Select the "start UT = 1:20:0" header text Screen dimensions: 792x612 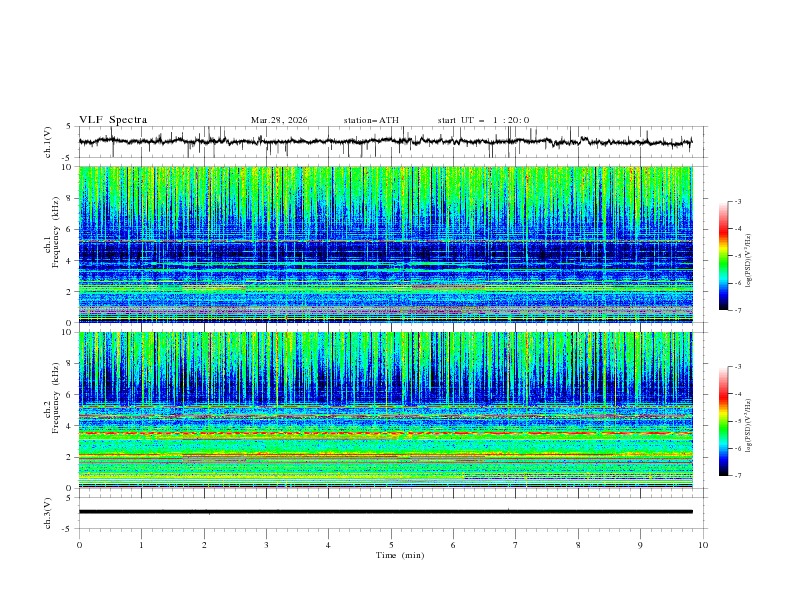483,120
